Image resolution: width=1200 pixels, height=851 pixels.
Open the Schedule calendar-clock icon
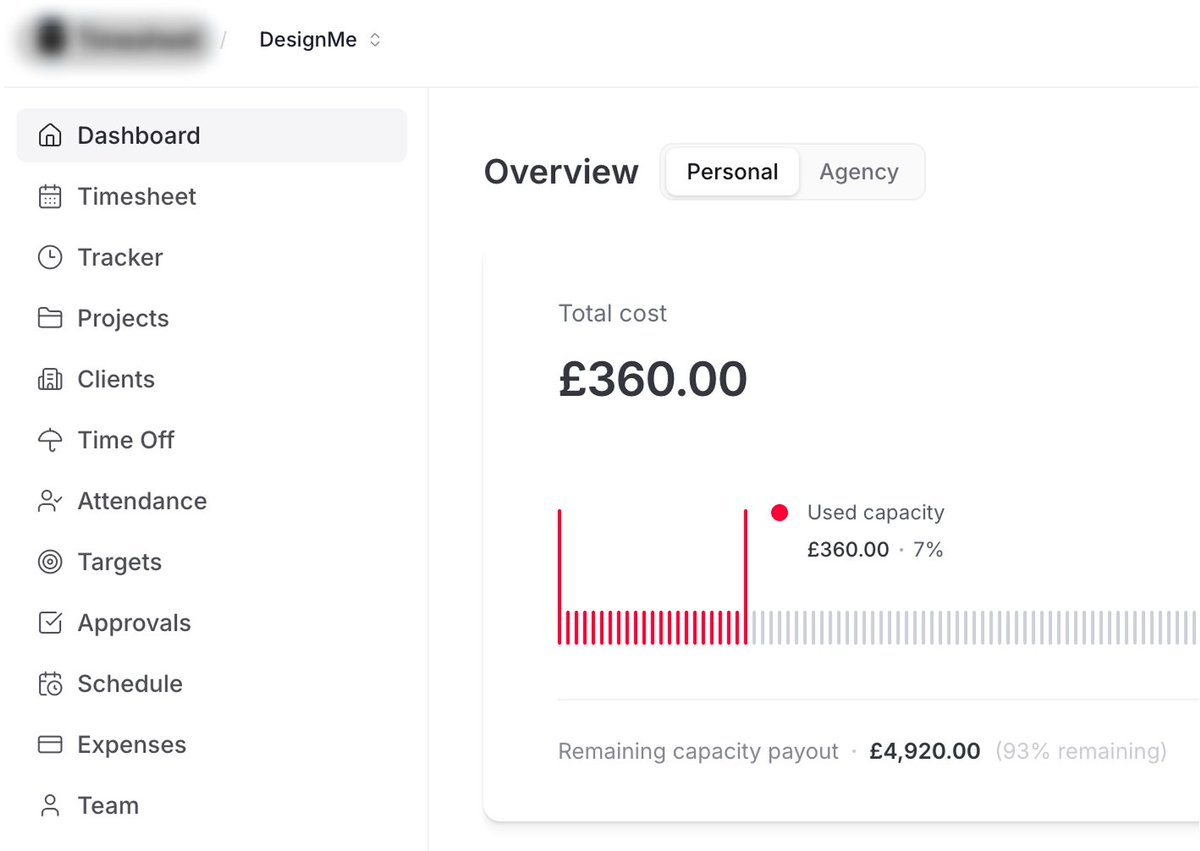click(50, 684)
